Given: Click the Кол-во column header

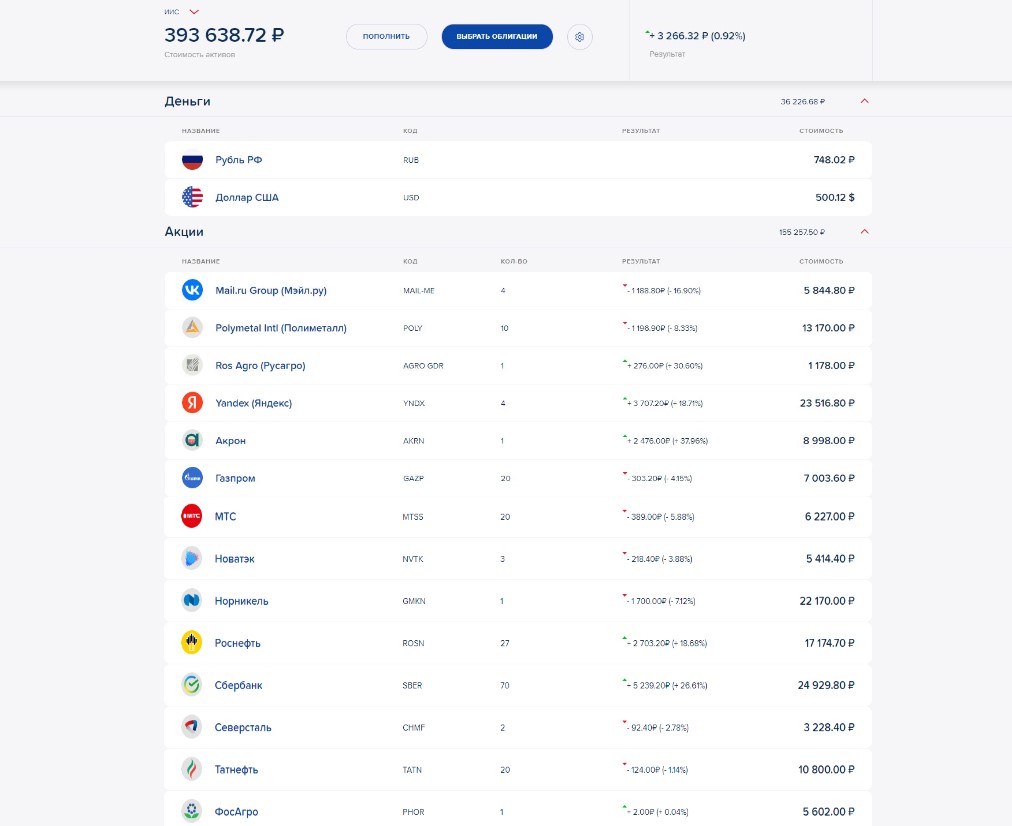Looking at the screenshot, I should point(514,261).
